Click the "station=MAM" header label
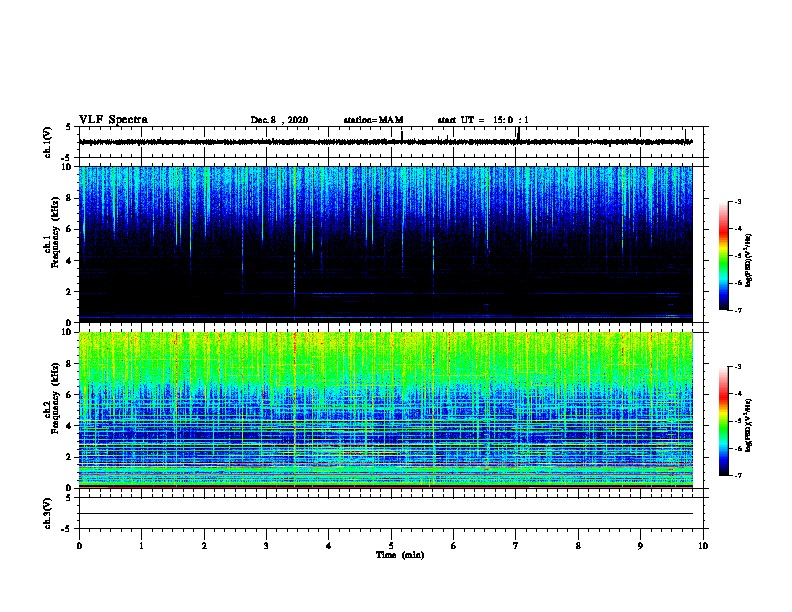 pos(373,120)
